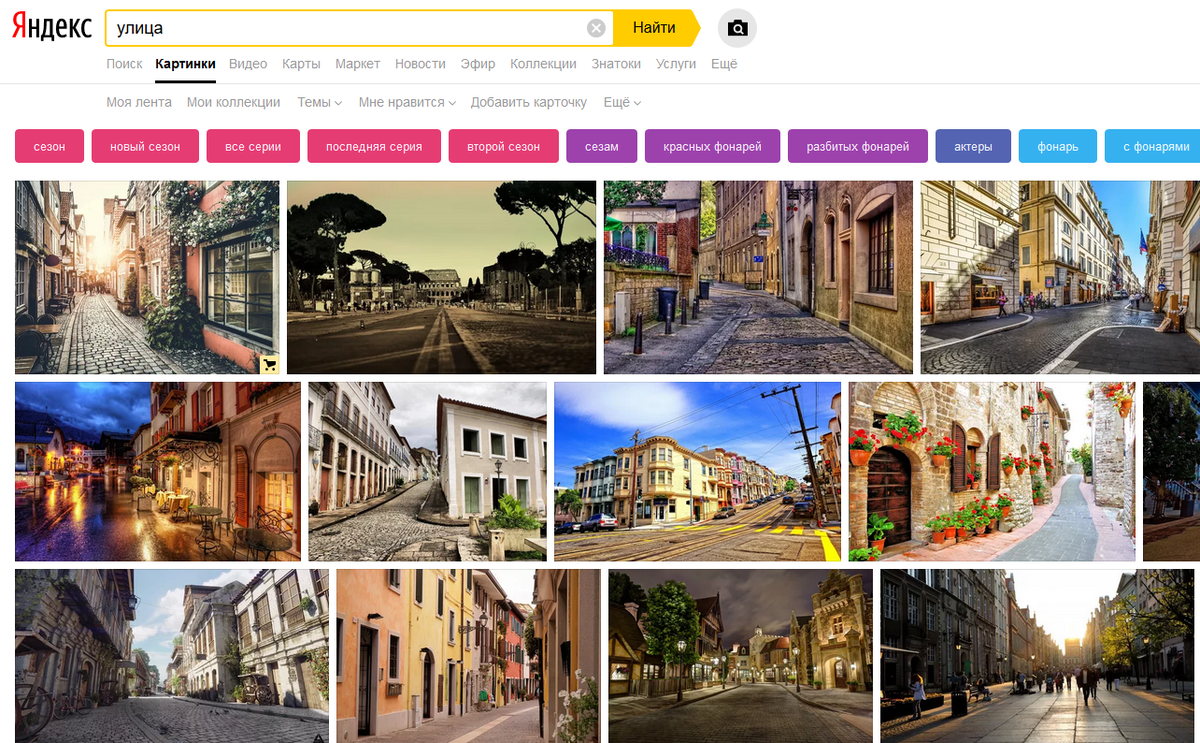
Task: Open the white colonial houses uphill image
Action: pyautogui.click(x=428, y=471)
